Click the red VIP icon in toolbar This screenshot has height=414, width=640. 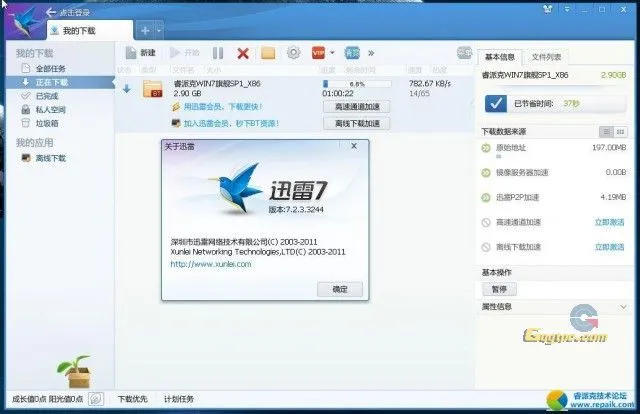(318, 53)
